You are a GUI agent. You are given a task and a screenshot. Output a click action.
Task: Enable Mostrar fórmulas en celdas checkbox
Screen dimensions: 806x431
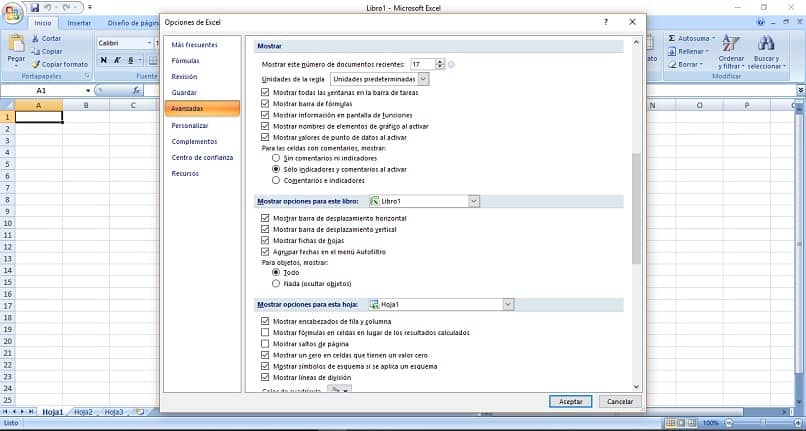pos(265,333)
